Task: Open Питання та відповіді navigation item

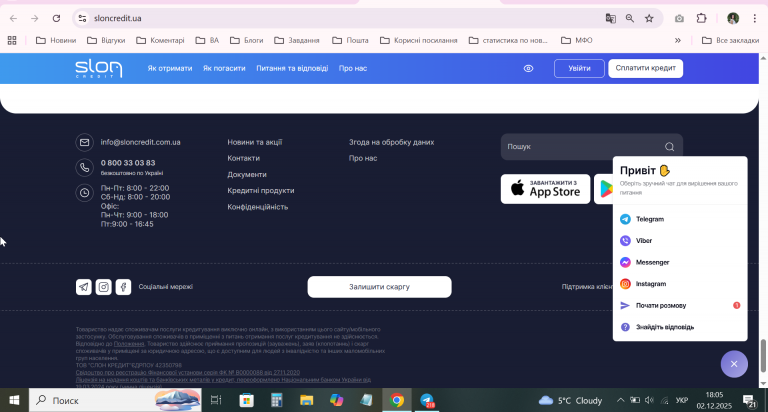Action: coord(292,69)
